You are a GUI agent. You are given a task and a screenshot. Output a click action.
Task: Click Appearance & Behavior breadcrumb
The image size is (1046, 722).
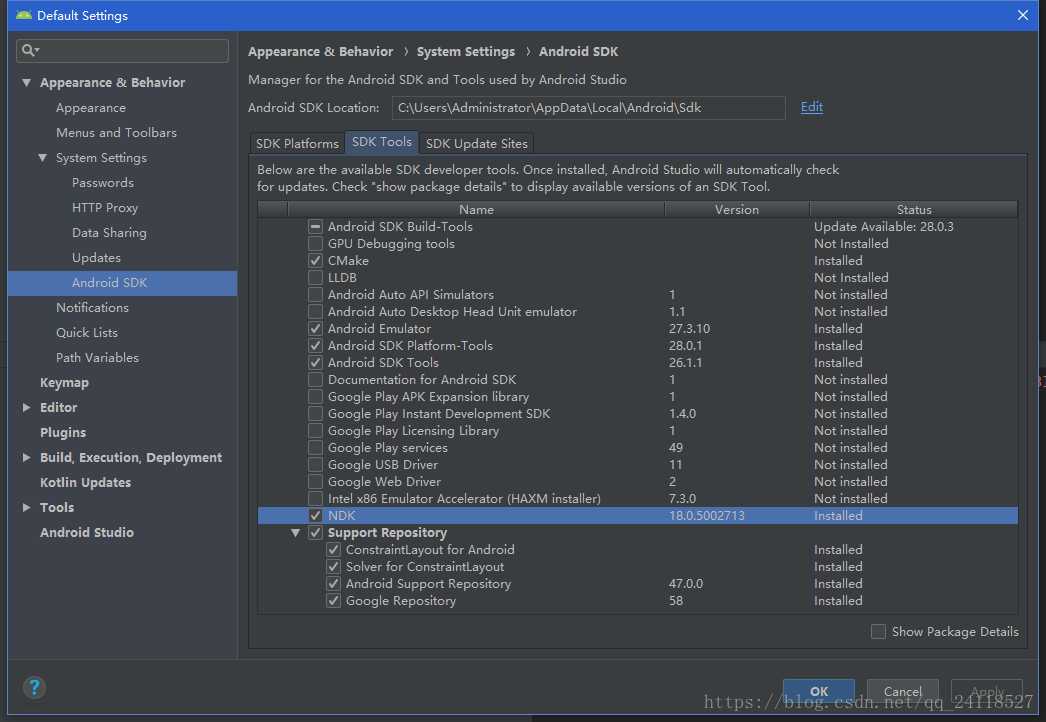tap(320, 51)
